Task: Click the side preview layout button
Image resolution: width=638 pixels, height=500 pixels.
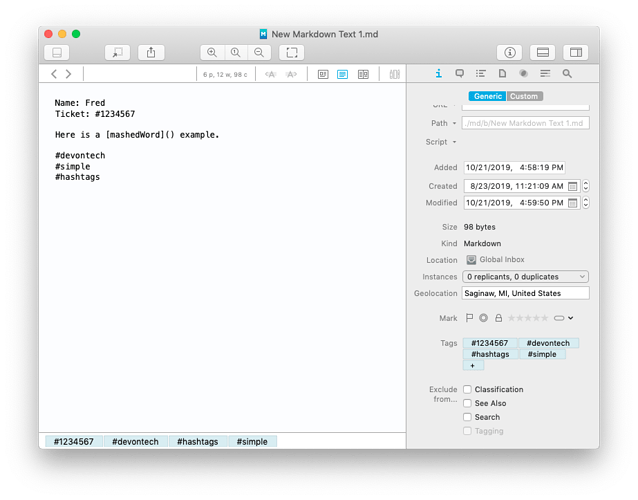Action: coord(576,52)
